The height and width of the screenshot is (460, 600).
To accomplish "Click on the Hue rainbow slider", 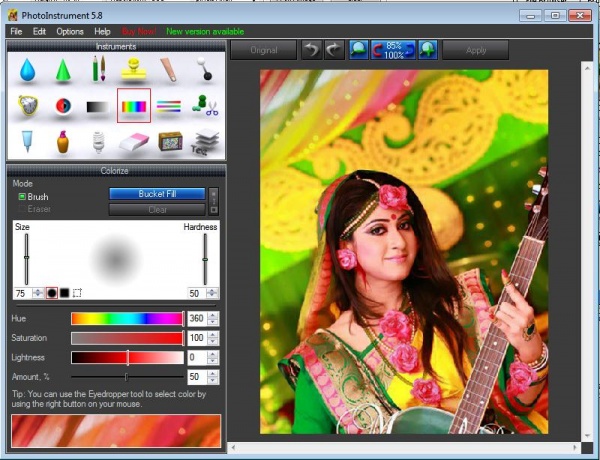I will tap(126, 318).
